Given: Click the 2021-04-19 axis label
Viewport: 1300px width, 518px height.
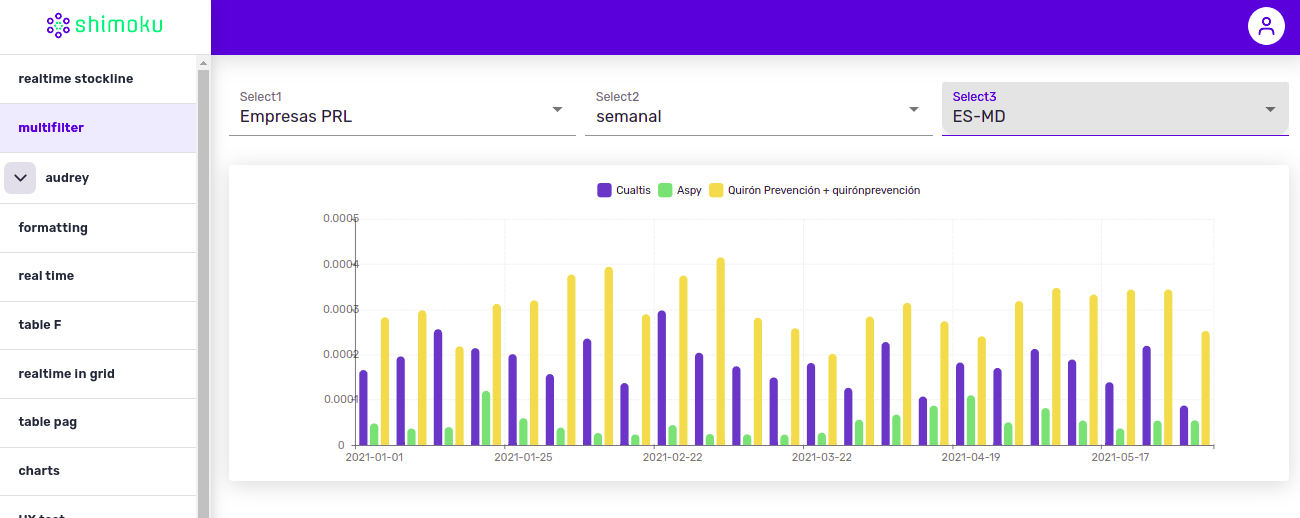Looking at the screenshot, I should pyautogui.click(x=971, y=457).
